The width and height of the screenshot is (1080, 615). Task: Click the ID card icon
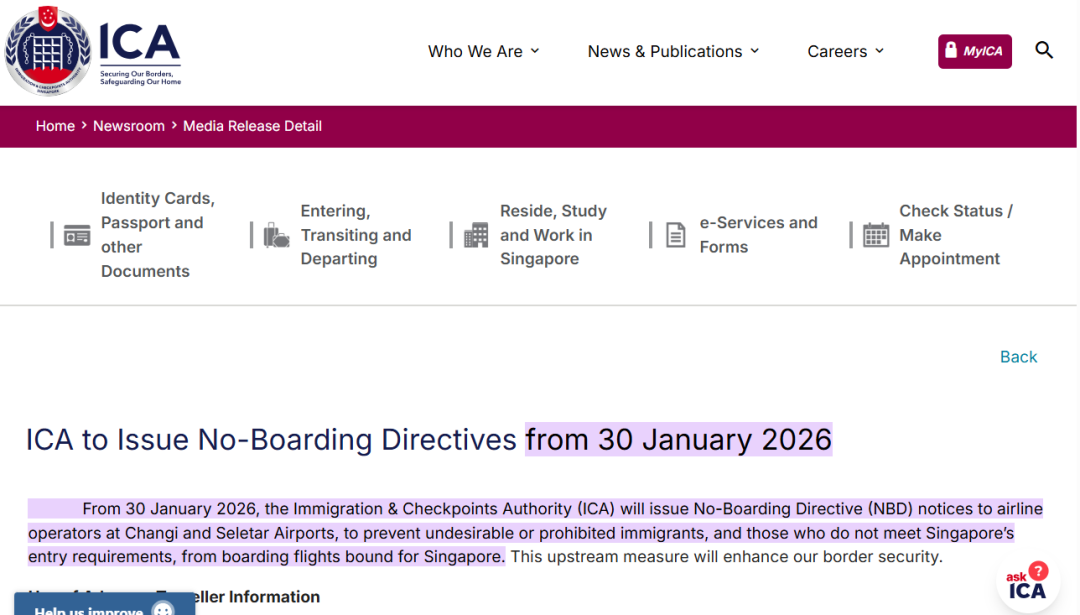pyautogui.click(x=77, y=236)
